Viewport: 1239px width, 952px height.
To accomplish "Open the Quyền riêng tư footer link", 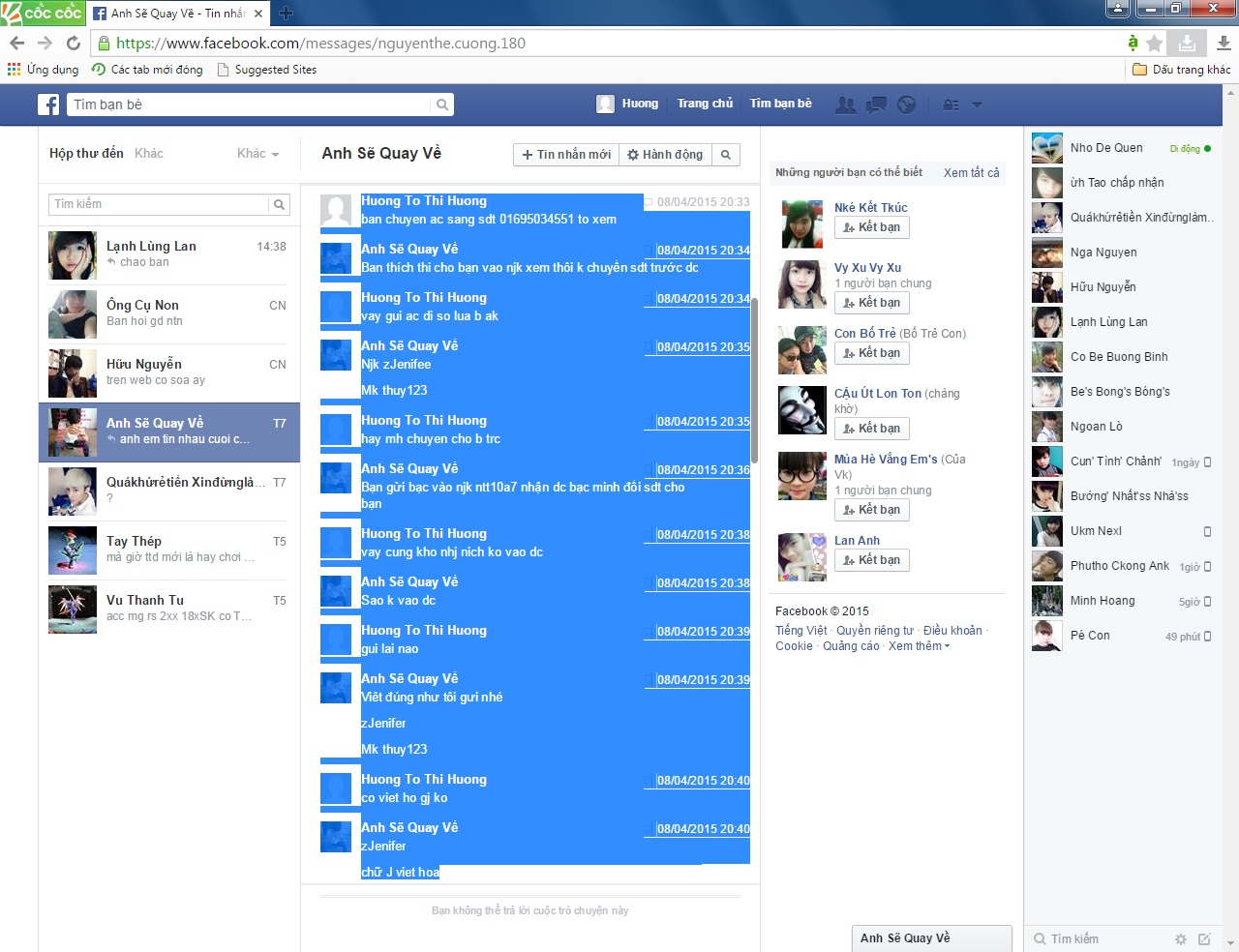I will [875, 631].
